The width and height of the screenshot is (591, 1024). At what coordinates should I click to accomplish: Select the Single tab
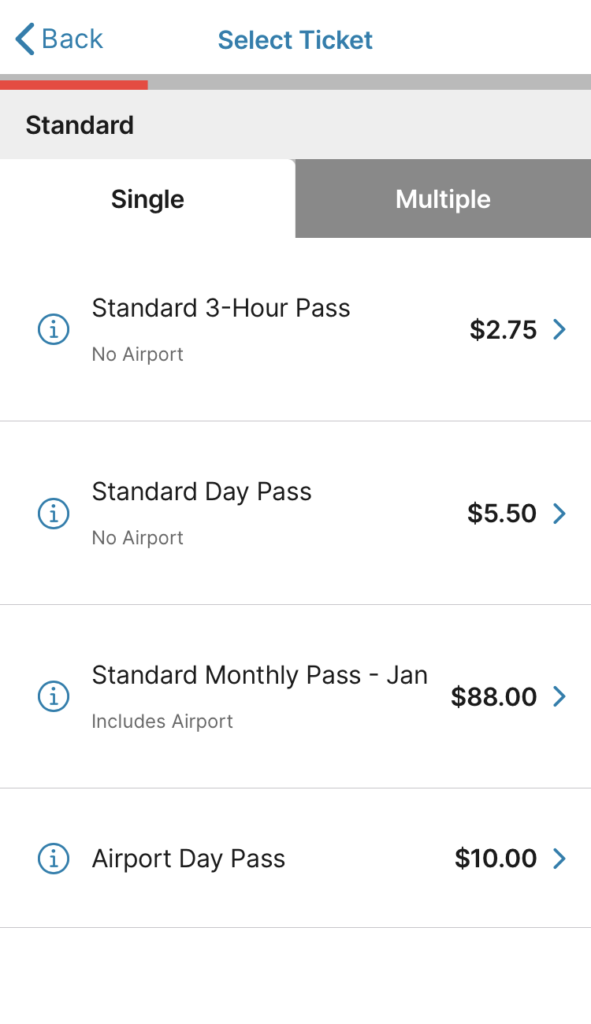tap(148, 199)
